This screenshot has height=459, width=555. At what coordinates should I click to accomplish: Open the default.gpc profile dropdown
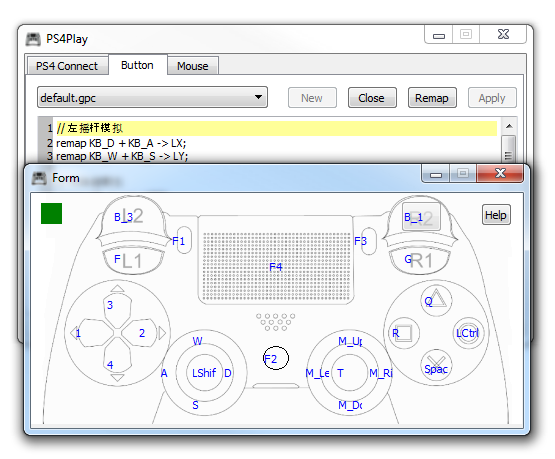pyautogui.click(x=152, y=97)
